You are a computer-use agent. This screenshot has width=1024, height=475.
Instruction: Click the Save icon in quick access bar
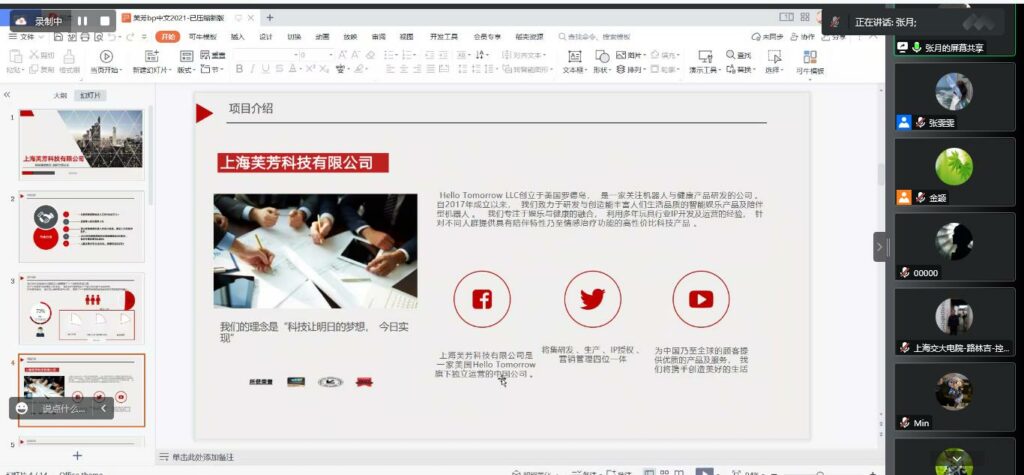pos(58,37)
